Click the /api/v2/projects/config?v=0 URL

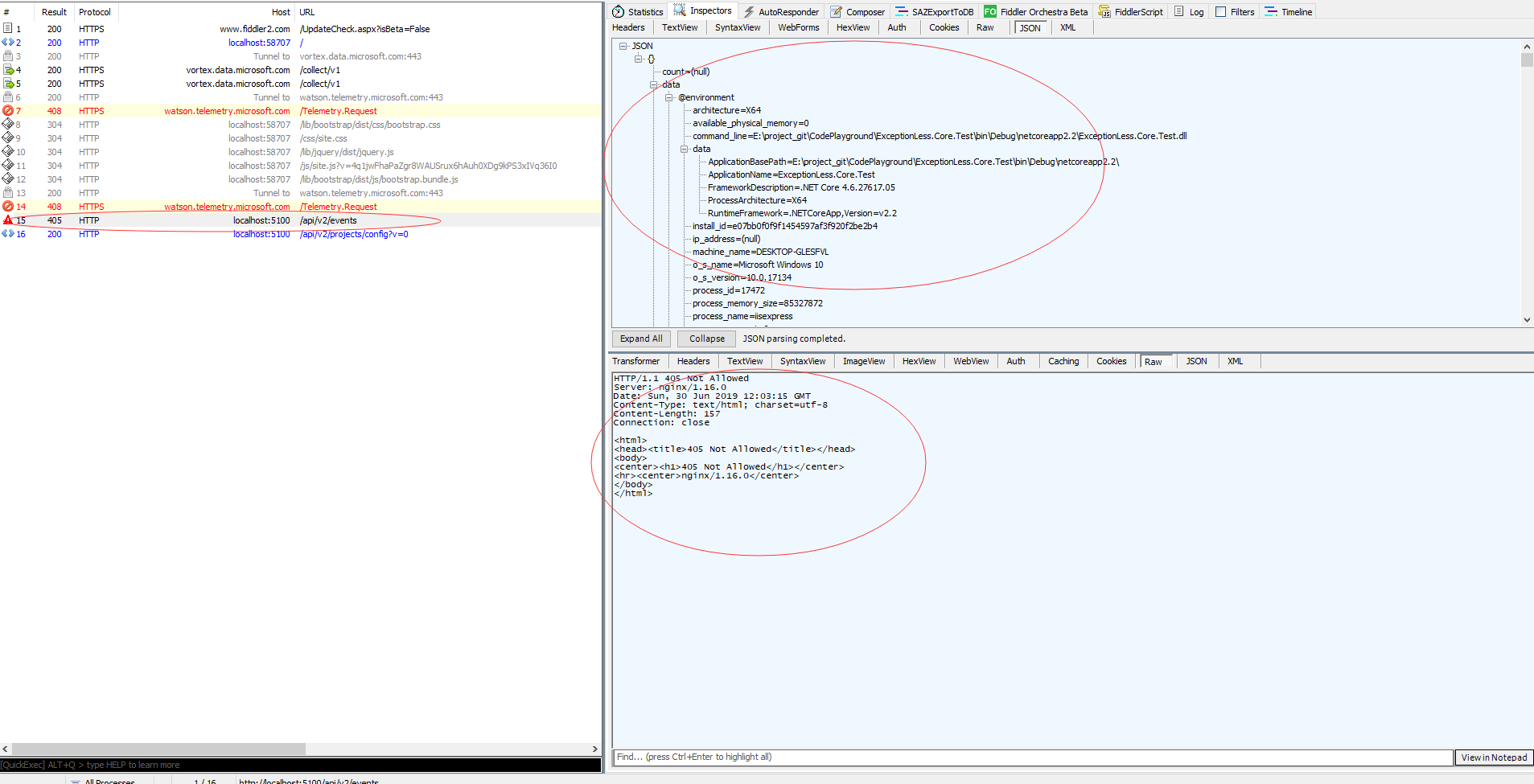click(354, 234)
